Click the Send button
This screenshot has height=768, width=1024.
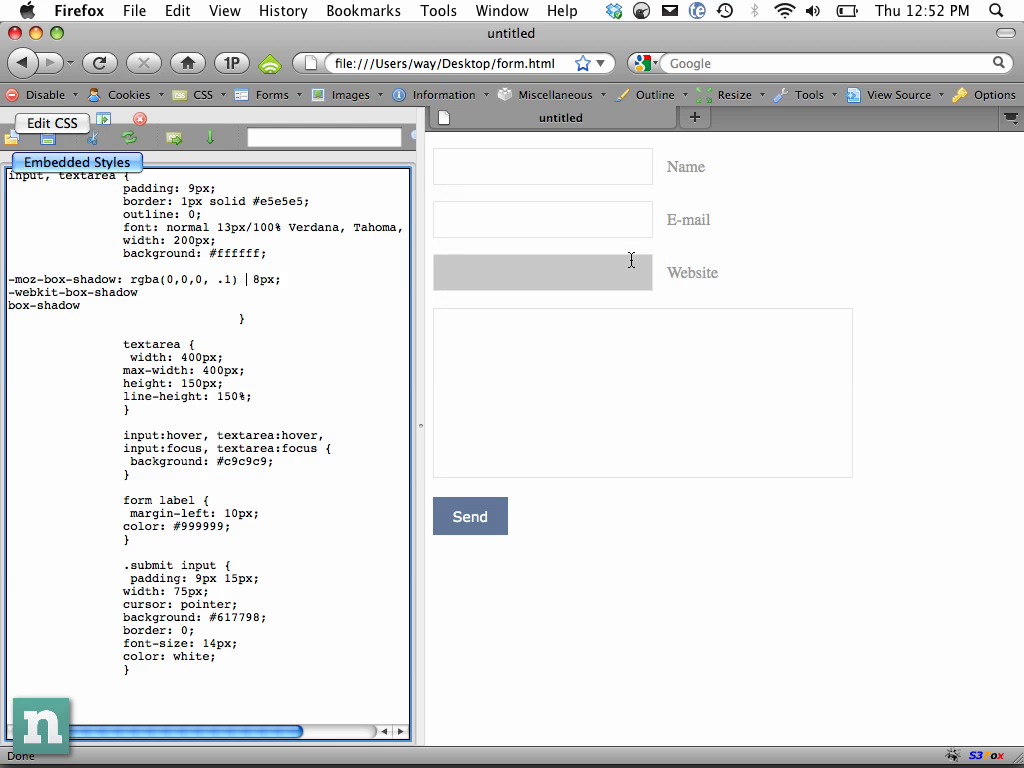coord(470,516)
